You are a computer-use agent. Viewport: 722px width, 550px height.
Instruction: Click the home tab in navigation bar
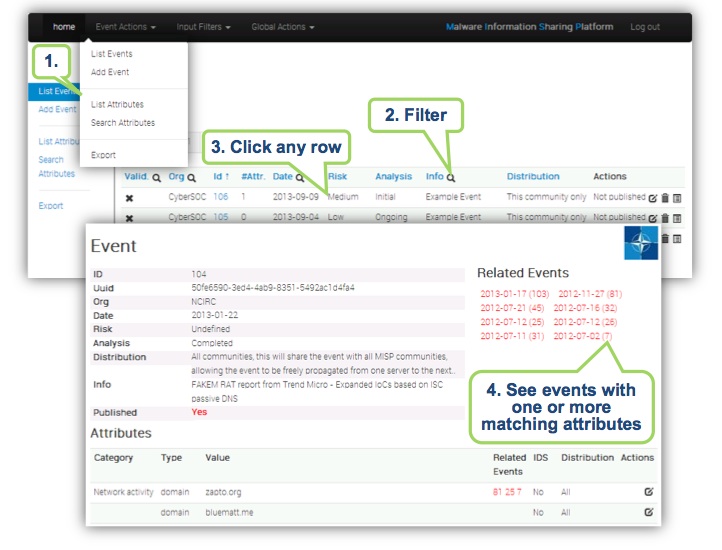tap(63, 27)
